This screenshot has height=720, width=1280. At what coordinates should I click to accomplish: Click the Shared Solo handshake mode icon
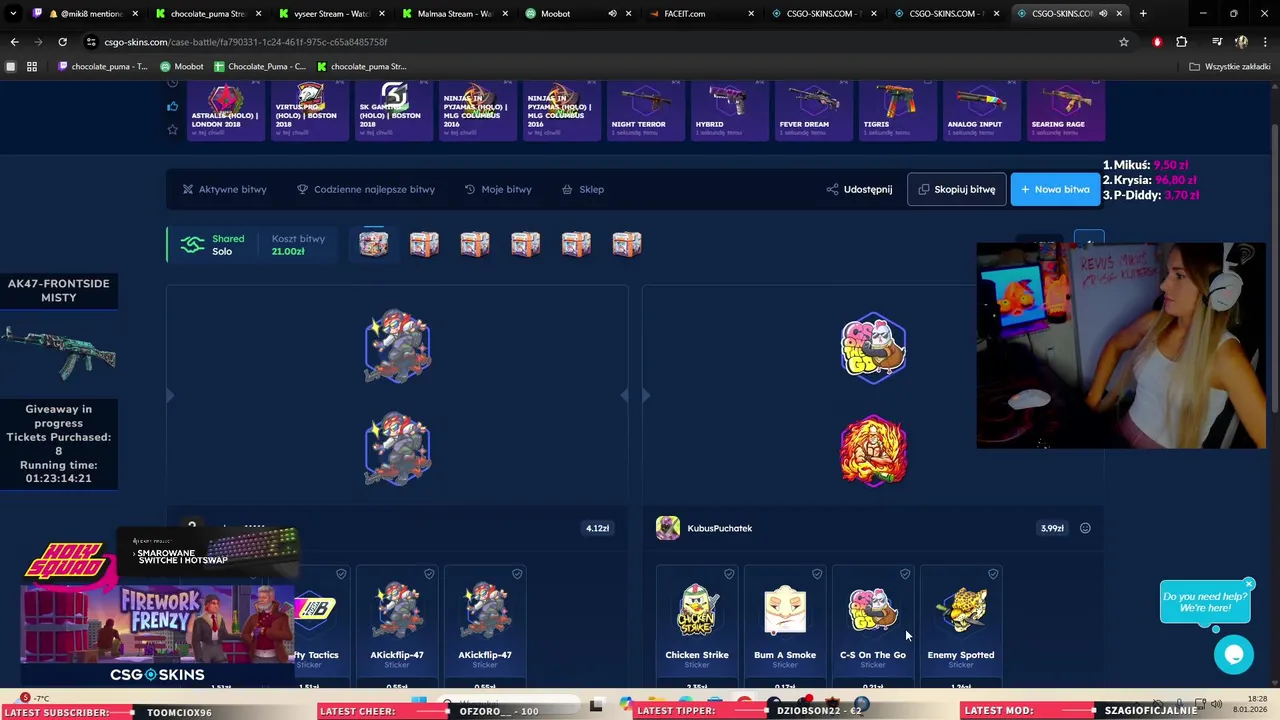tap(192, 244)
